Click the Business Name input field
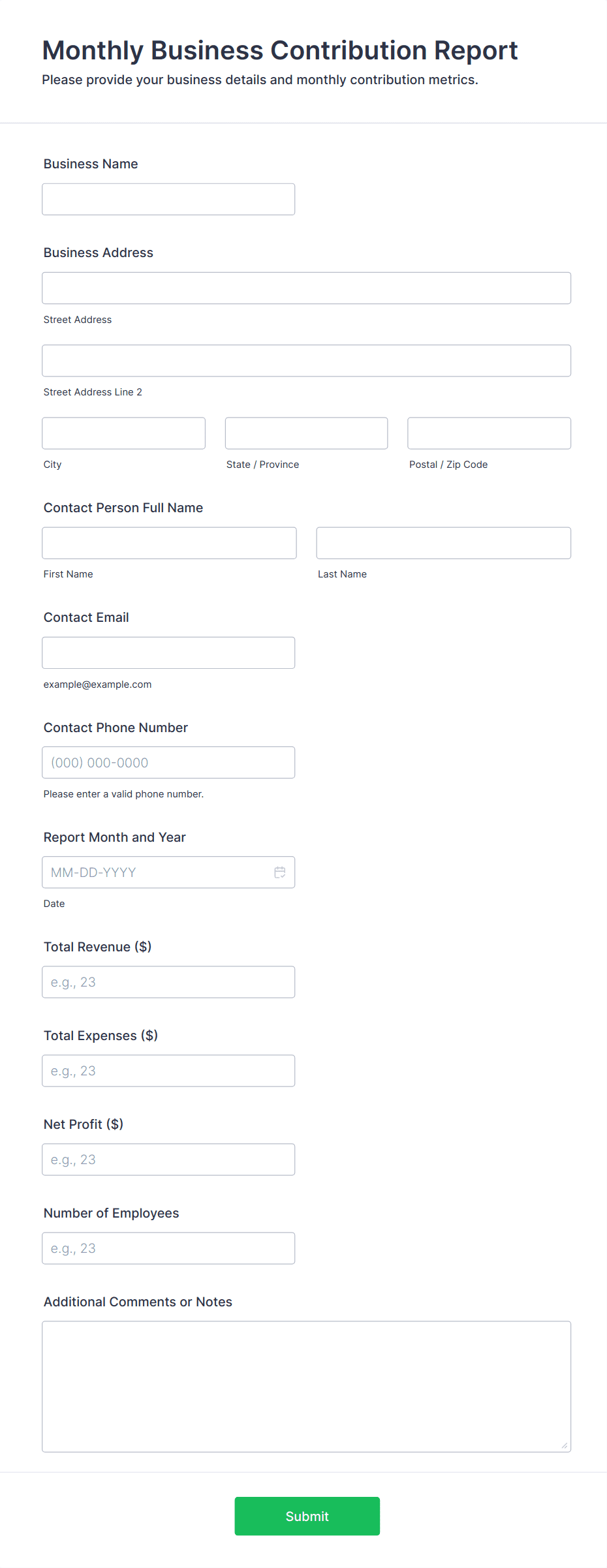Viewport: 607px width, 1568px height. (168, 199)
